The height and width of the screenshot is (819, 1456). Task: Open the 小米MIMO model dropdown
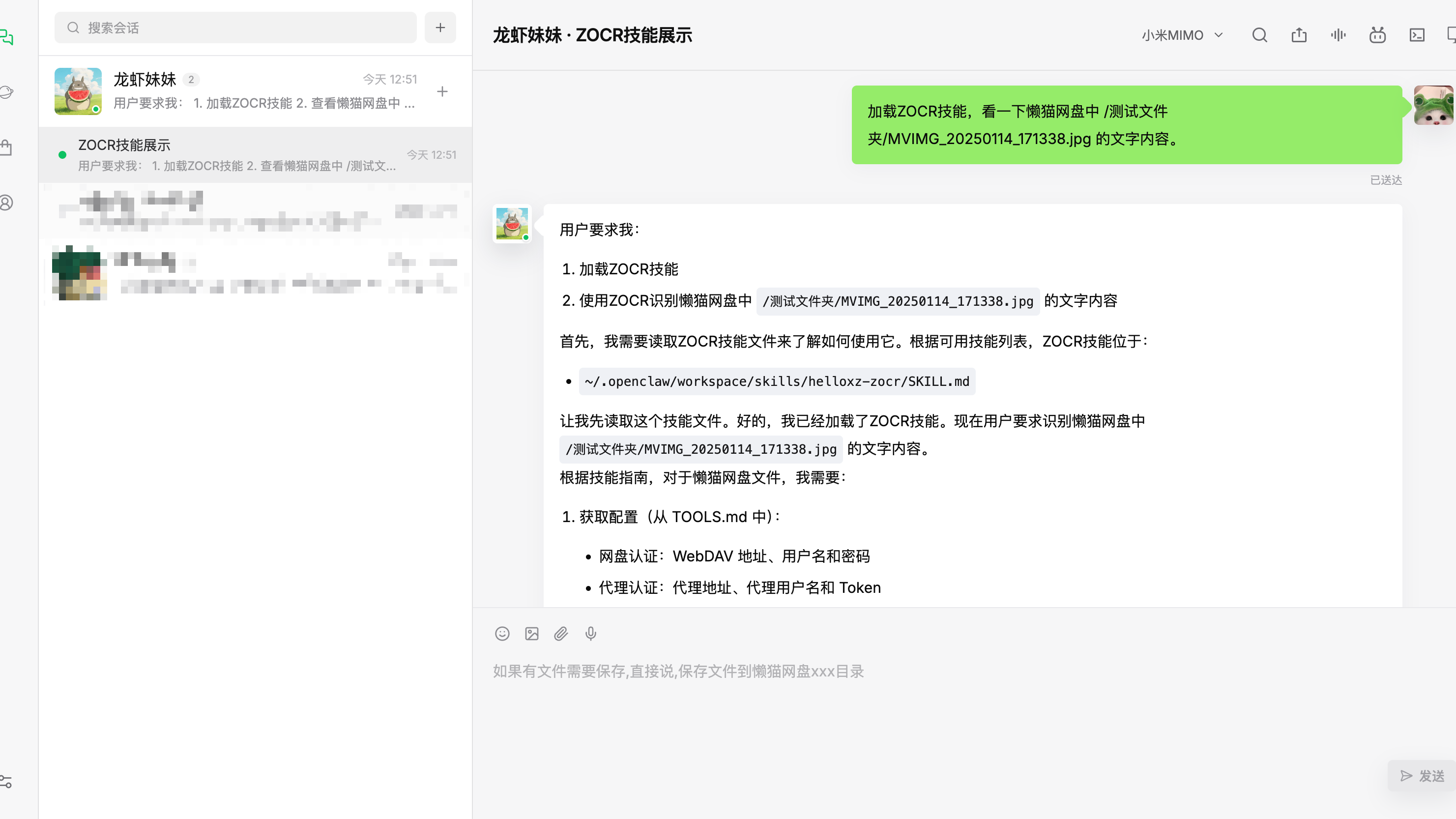[1182, 35]
